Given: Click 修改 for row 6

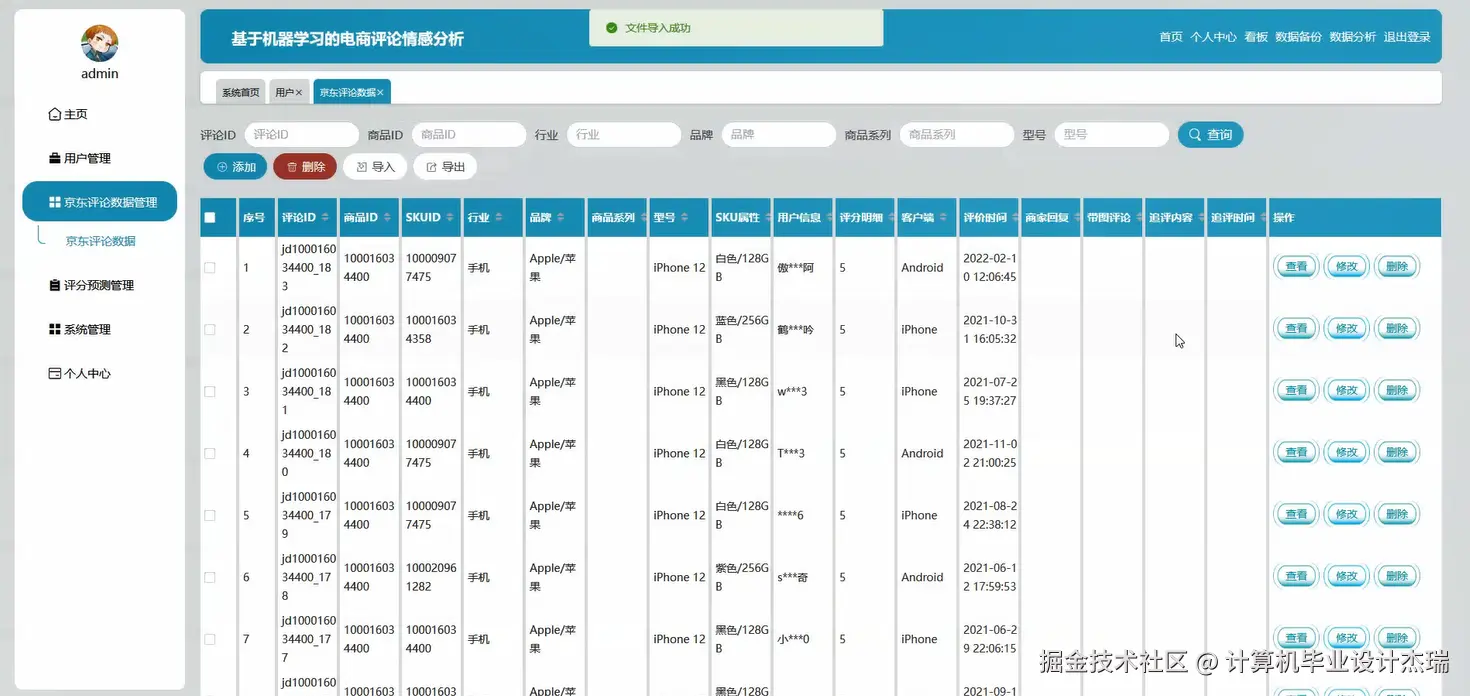Looking at the screenshot, I should [x=1347, y=577].
